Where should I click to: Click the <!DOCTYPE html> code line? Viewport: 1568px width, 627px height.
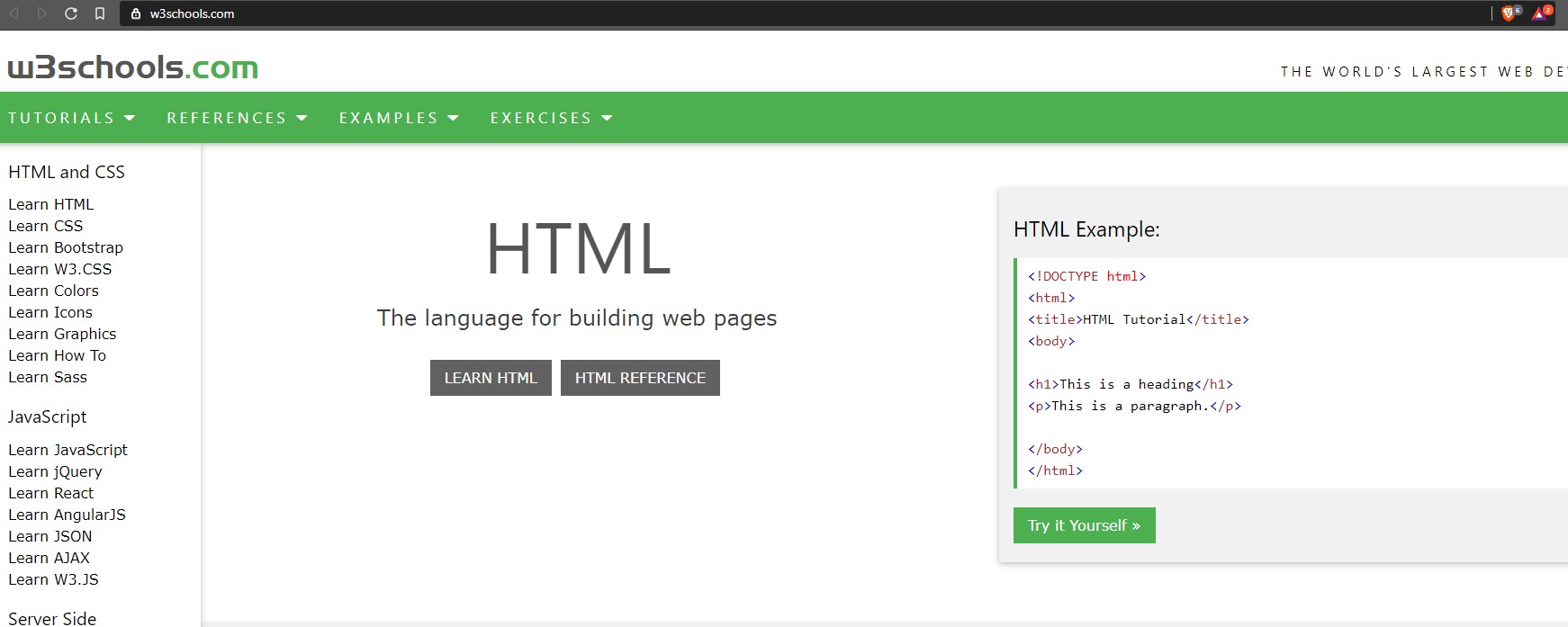[1087, 276]
